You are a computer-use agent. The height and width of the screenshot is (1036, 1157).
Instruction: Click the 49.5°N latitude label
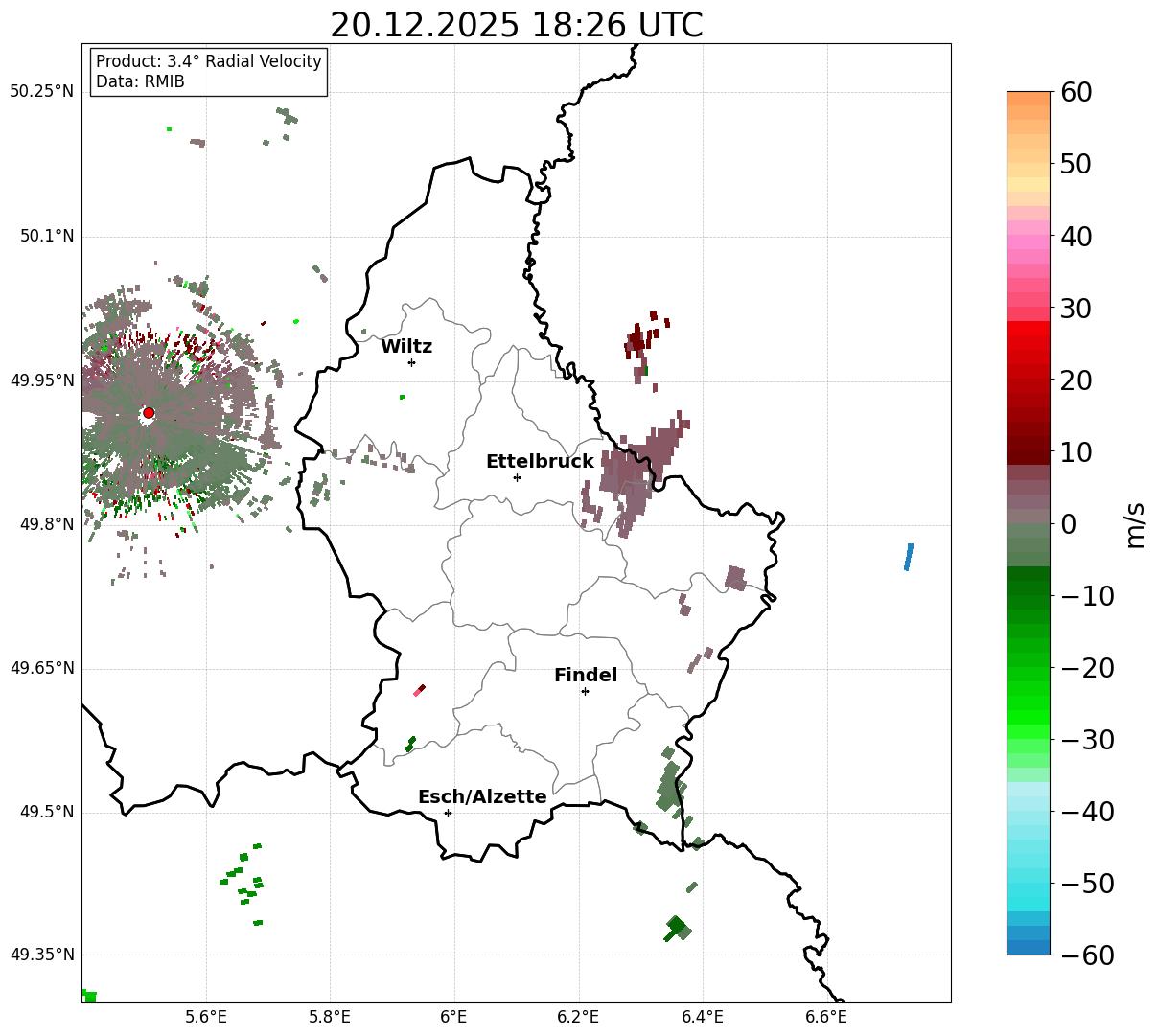[46, 812]
